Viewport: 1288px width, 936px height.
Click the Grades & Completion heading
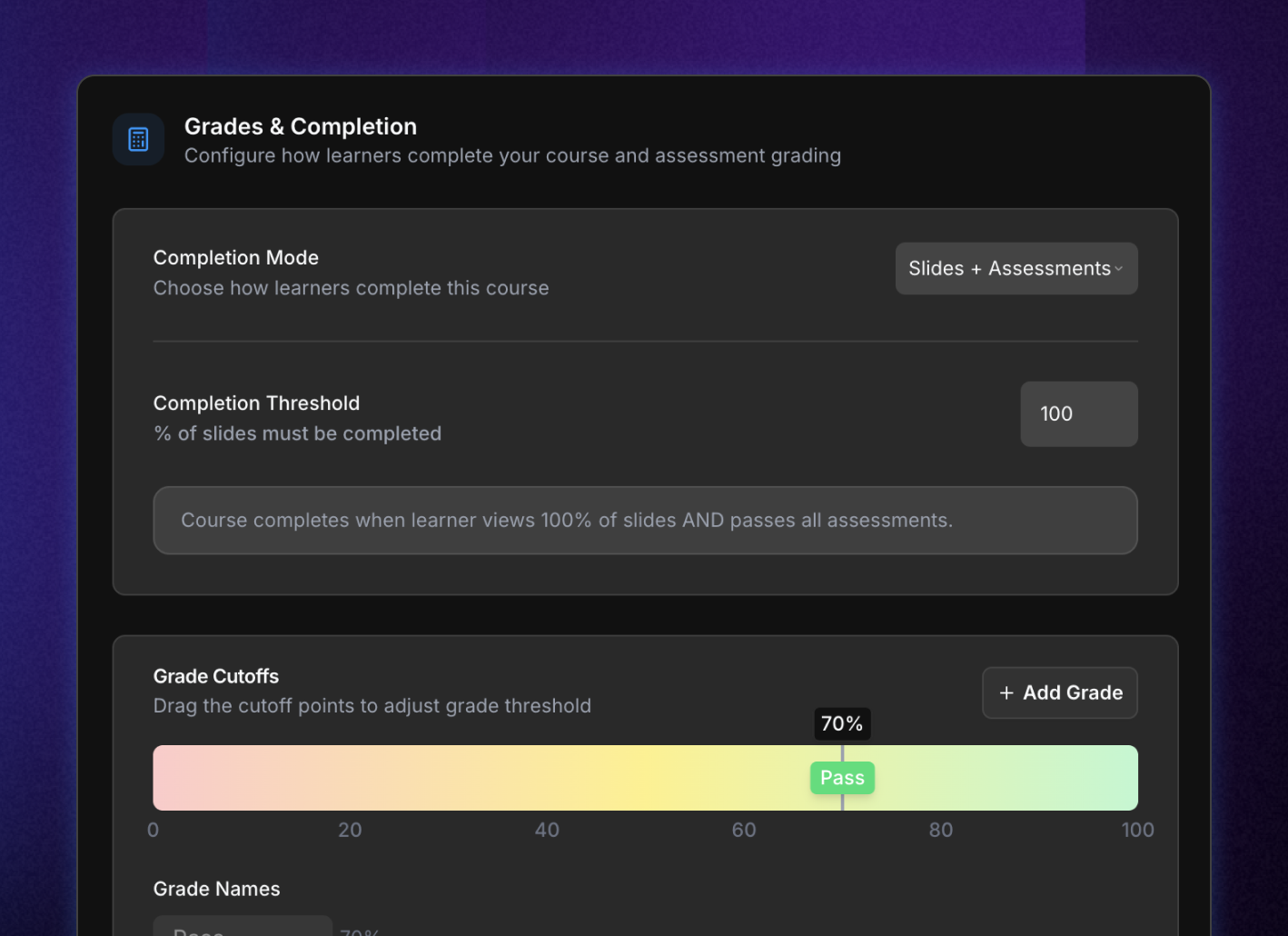pos(301,126)
